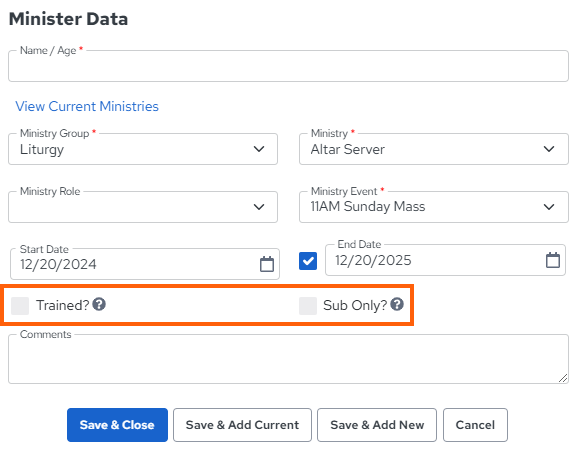Open the Ministry dropdown showing Altar Server
579x456 pixels.
click(434, 149)
